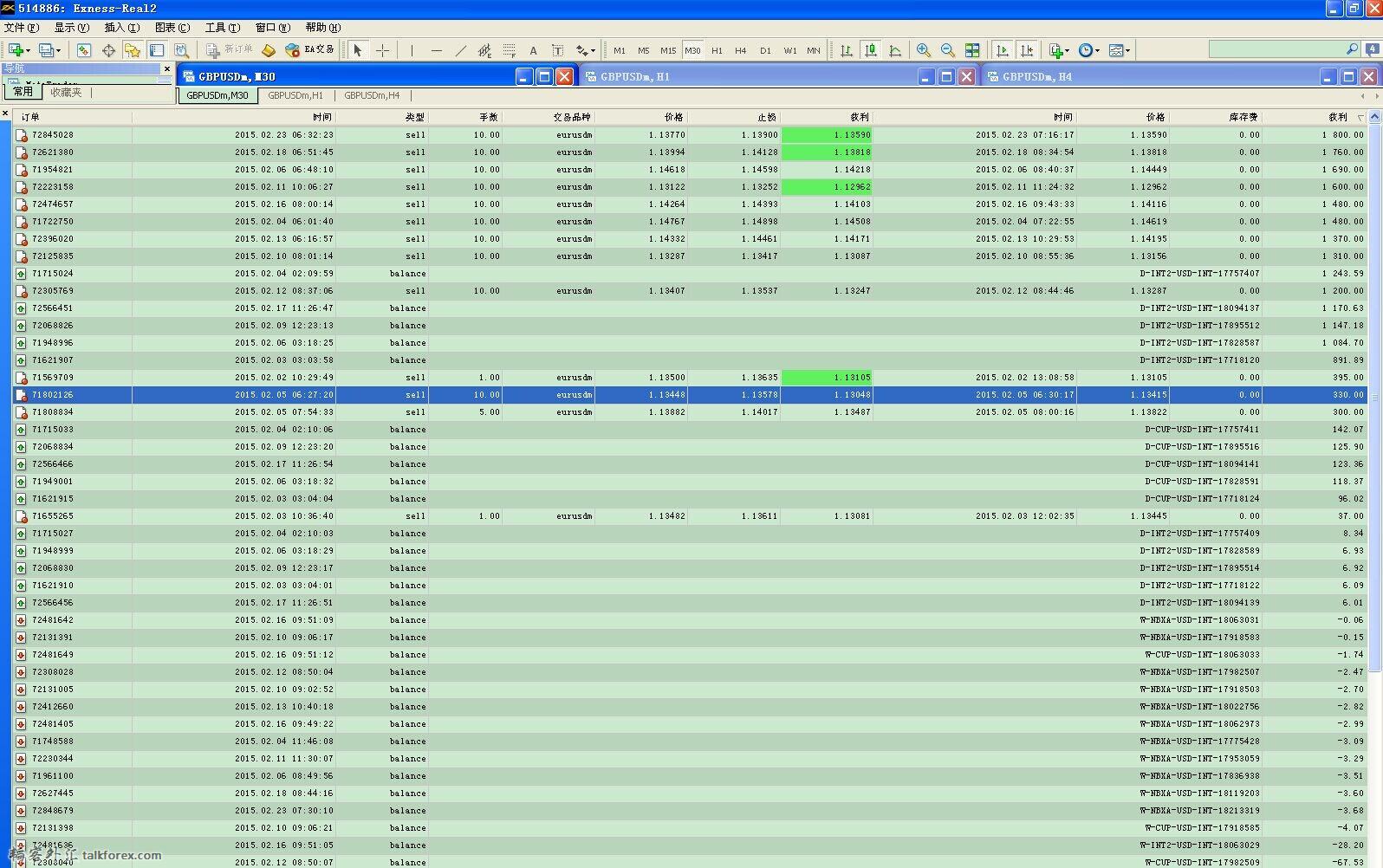The width and height of the screenshot is (1383, 868).
Task: Select the Cursor arrow tool
Action: click(358, 50)
